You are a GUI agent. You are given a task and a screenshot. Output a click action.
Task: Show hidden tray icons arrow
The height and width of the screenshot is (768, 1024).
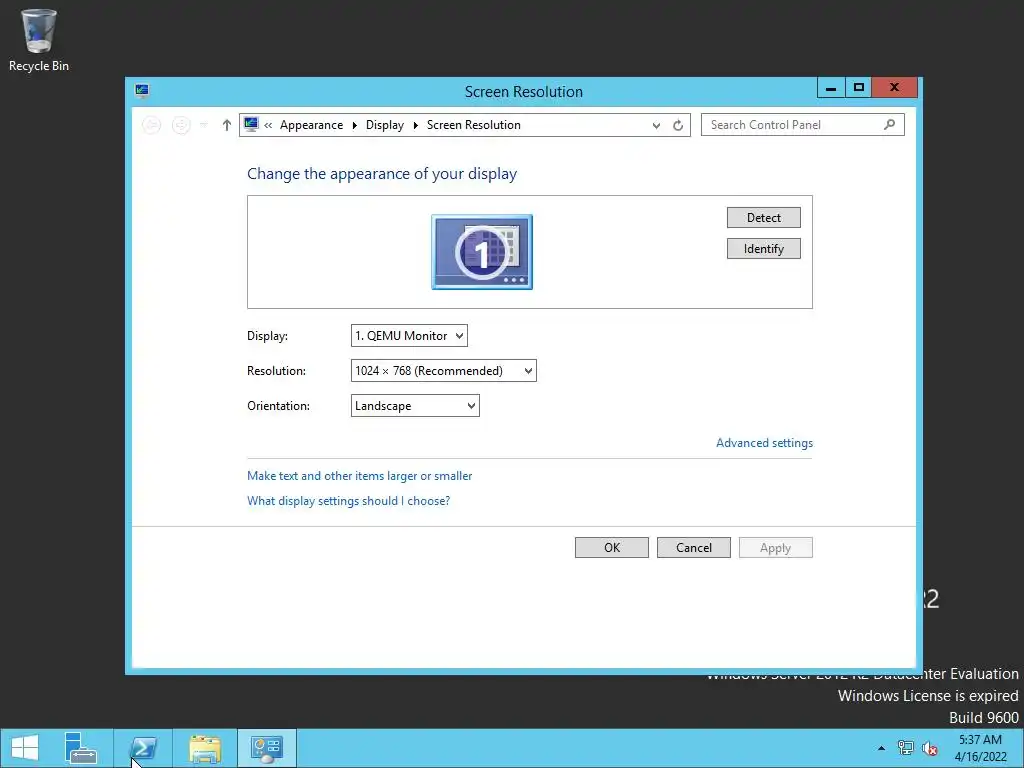coord(882,748)
